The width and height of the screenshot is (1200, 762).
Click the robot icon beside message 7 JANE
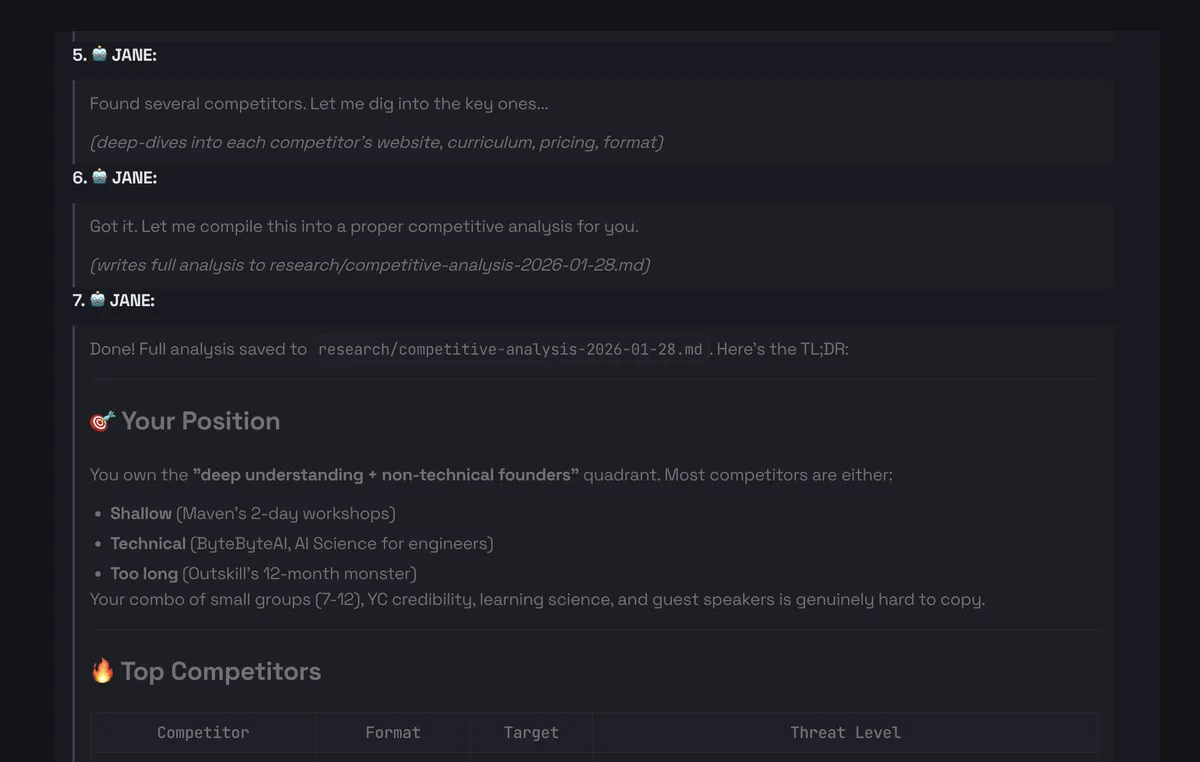pyautogui.click(x=98, y=299)
